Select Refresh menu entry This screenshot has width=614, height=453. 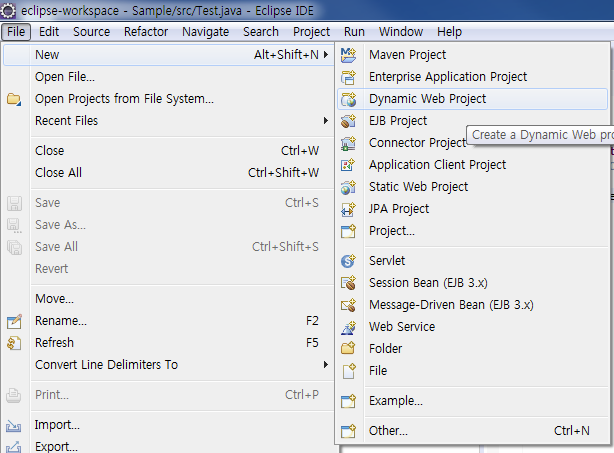click(x=168, y=343)
